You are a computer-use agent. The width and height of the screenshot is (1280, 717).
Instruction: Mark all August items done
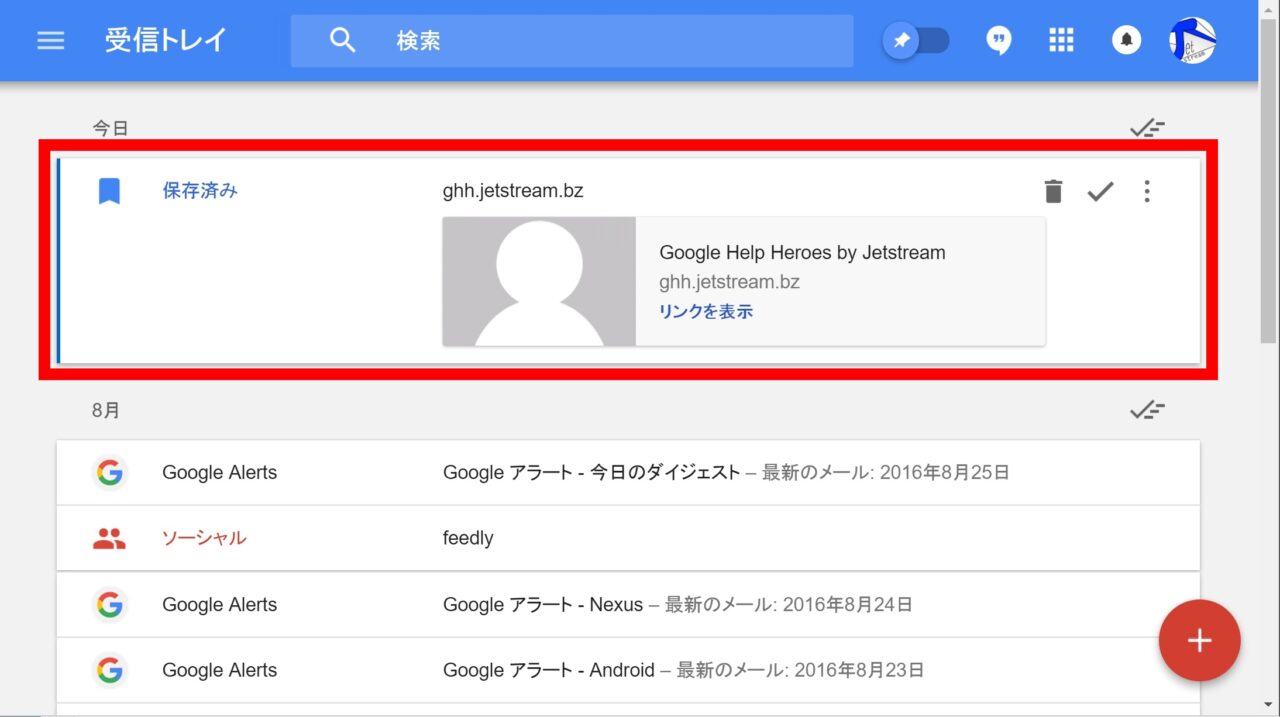click(x=1147, y=410)
